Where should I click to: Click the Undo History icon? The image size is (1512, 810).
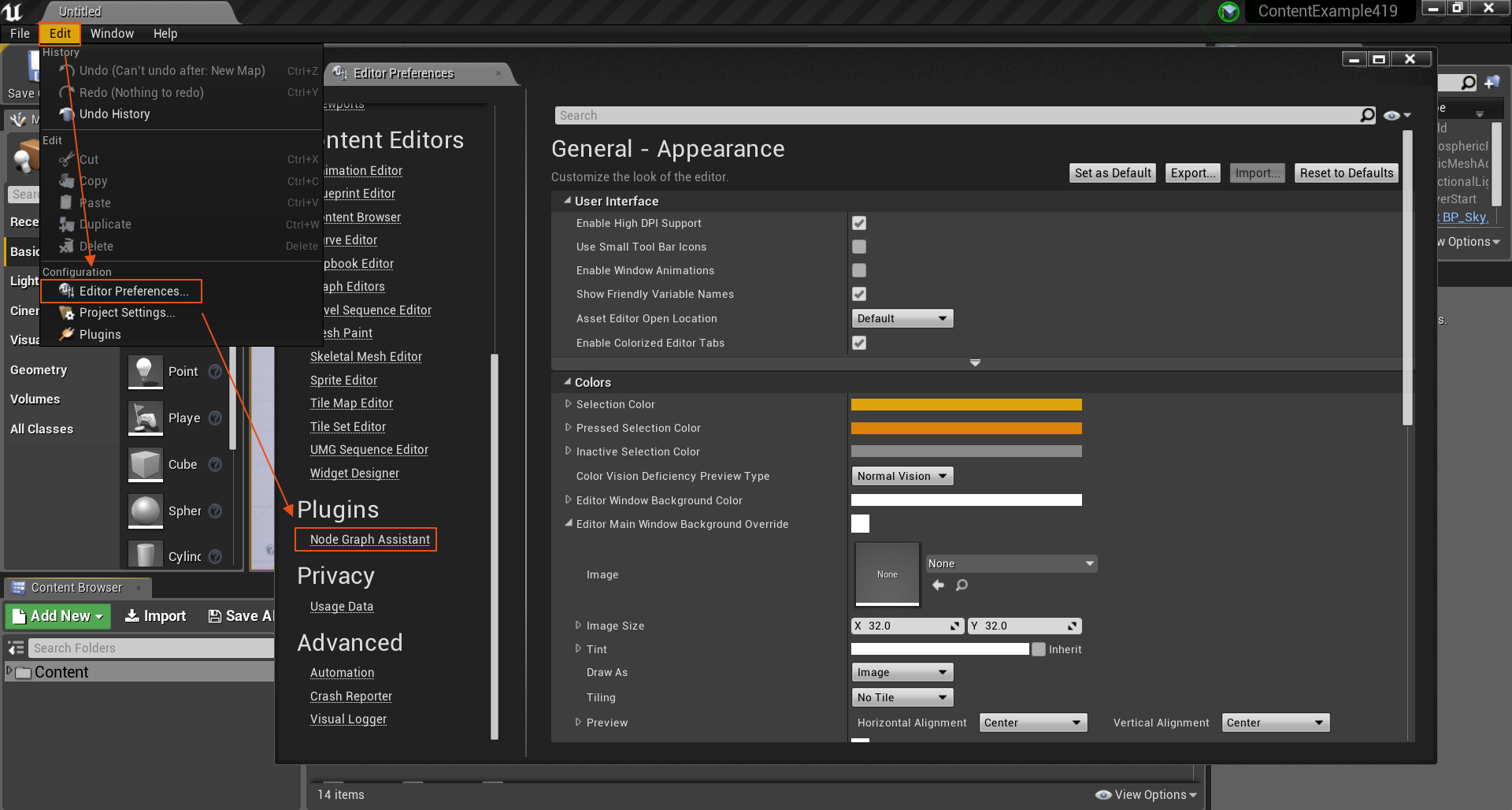[x=67, y=114]
